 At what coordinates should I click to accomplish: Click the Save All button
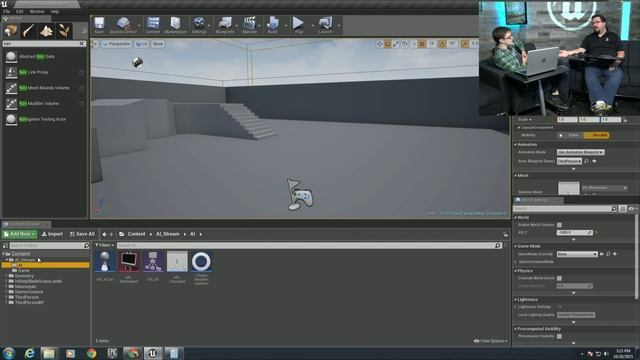point(82,234)
